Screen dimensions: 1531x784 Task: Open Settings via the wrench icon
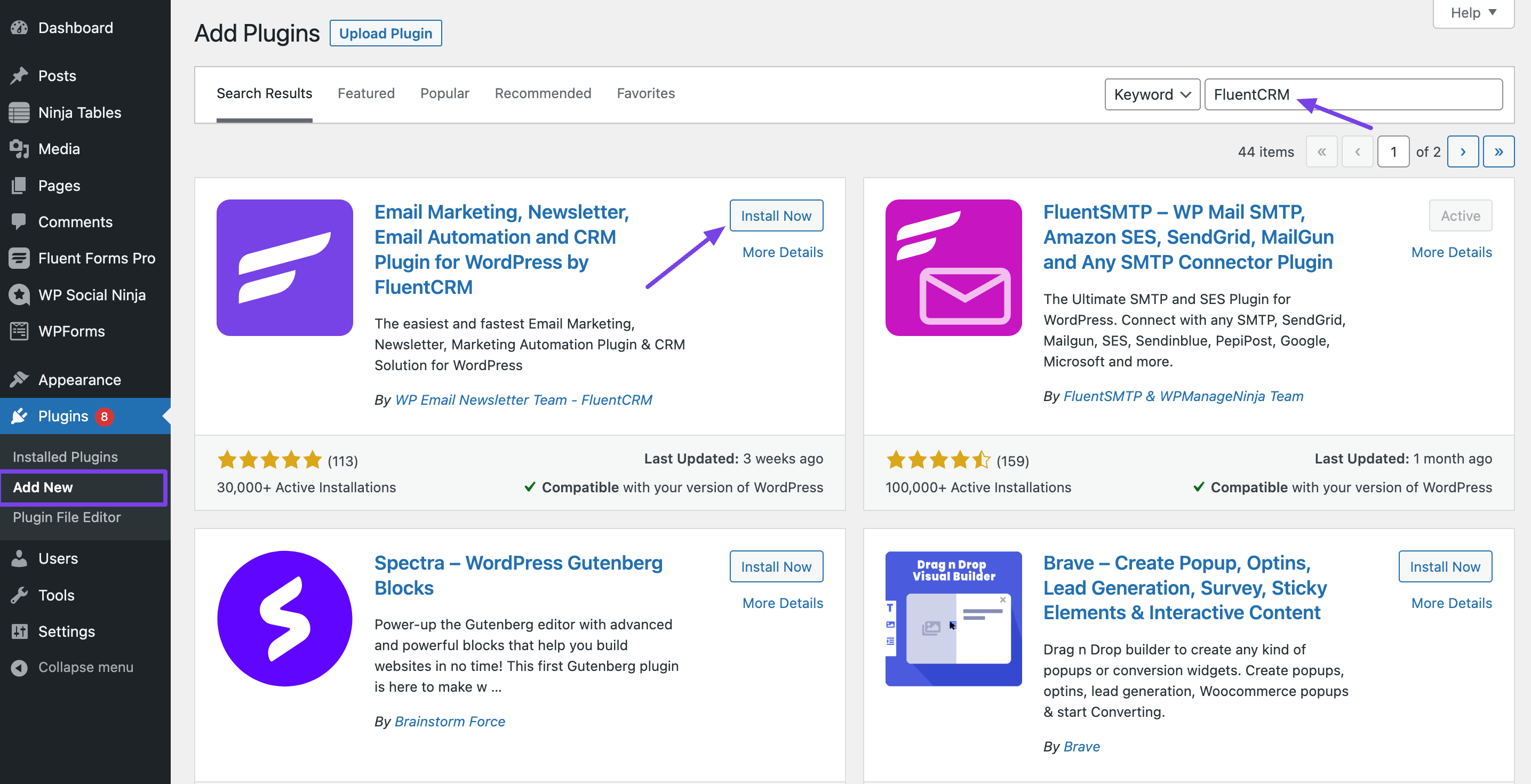pyautogui.click(x=20, y=631)
